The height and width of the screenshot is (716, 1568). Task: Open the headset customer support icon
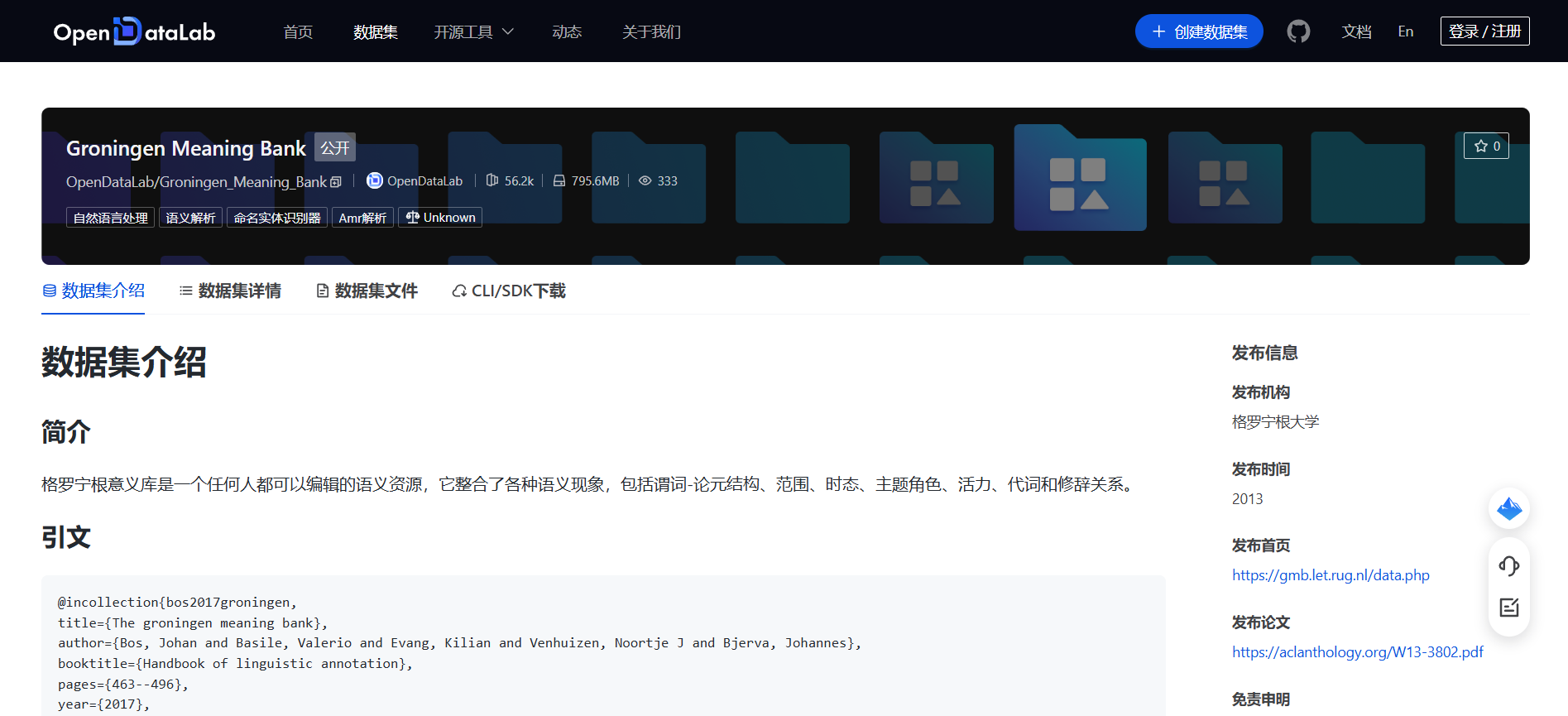1508,566
